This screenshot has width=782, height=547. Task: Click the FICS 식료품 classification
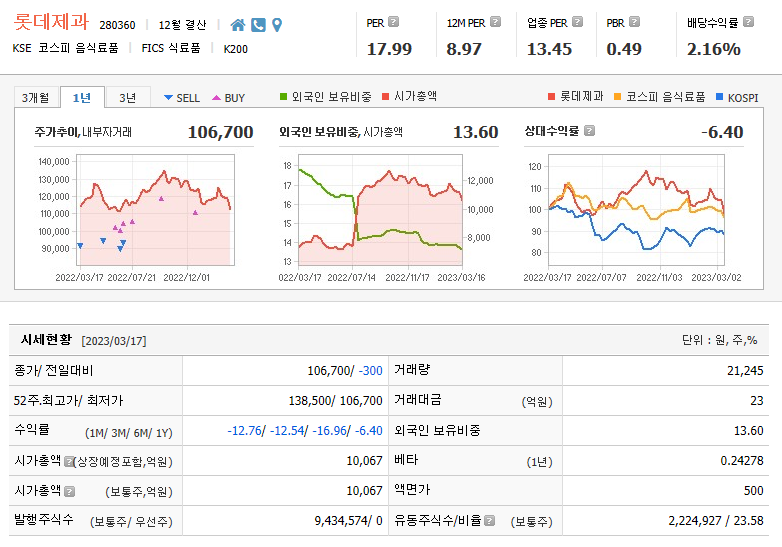pyautogui.click(x=171, y=48)
